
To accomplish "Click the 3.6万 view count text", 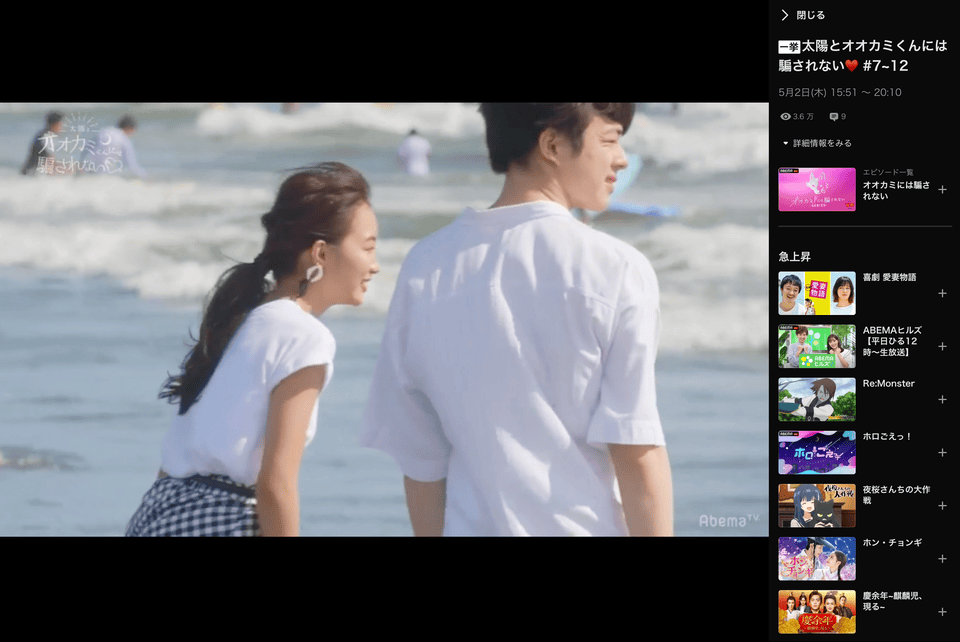I will (803, 116).
